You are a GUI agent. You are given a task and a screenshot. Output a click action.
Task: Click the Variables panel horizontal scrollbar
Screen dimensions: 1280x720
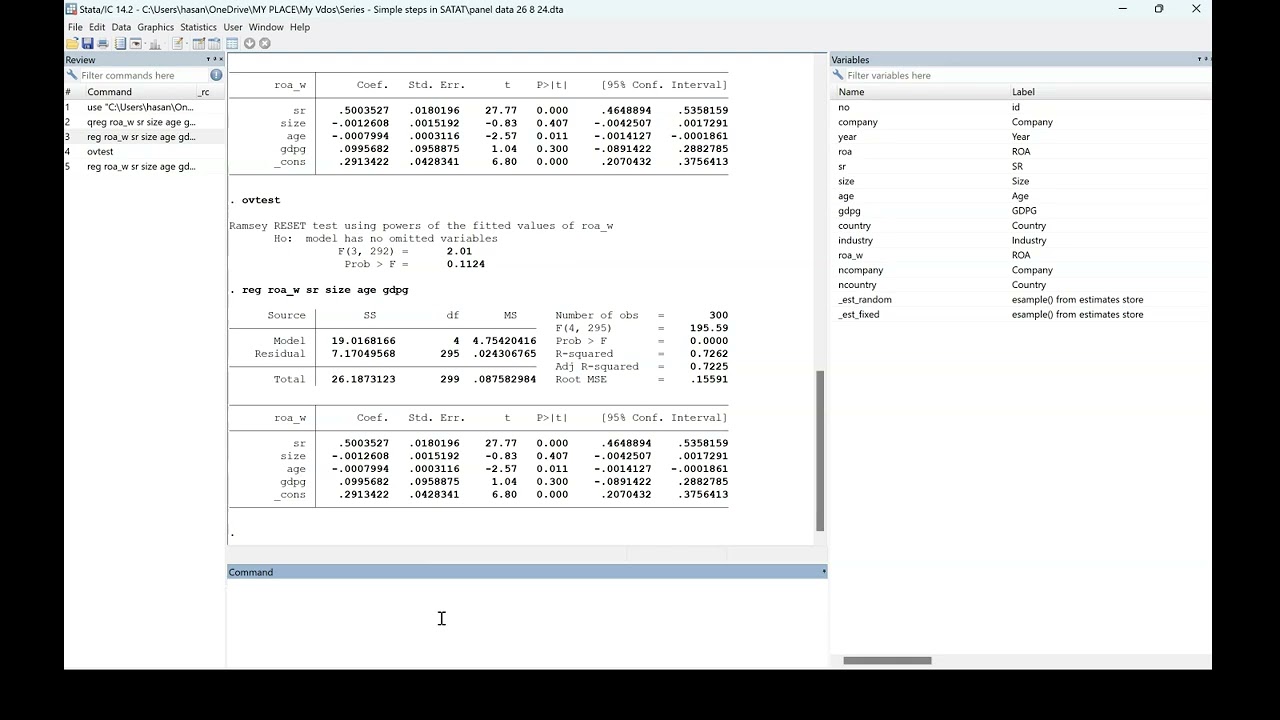coord(887,660)
